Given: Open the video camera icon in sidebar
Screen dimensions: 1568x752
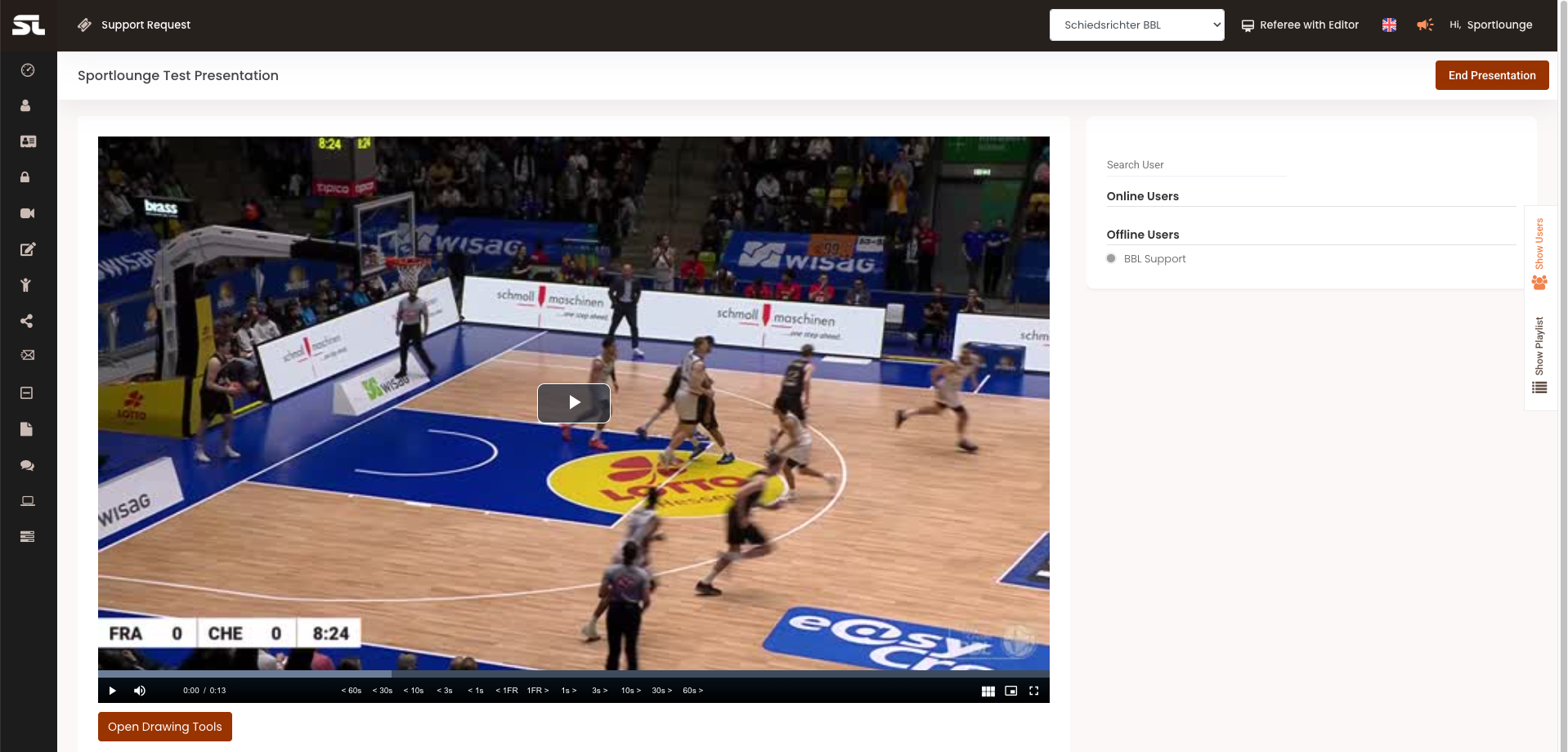Looking at the screenshot, I should coord(27,213).
